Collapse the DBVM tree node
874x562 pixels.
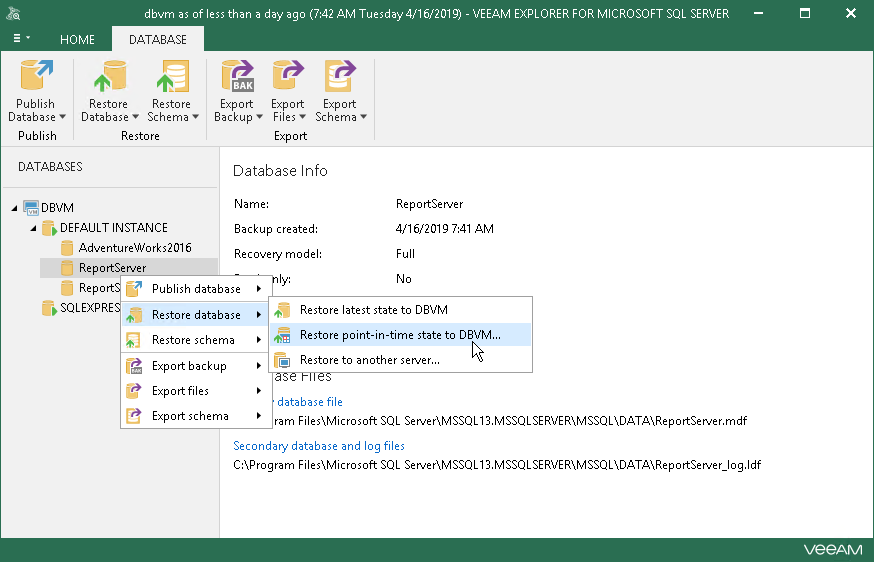pyautogui.click(x=14, y=208)
